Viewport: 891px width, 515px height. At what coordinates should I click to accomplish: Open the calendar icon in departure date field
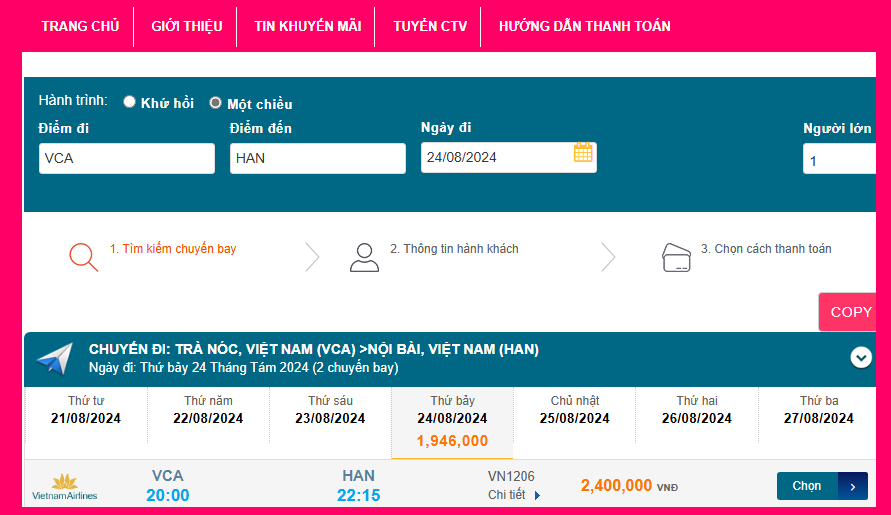tap(583, 153)
